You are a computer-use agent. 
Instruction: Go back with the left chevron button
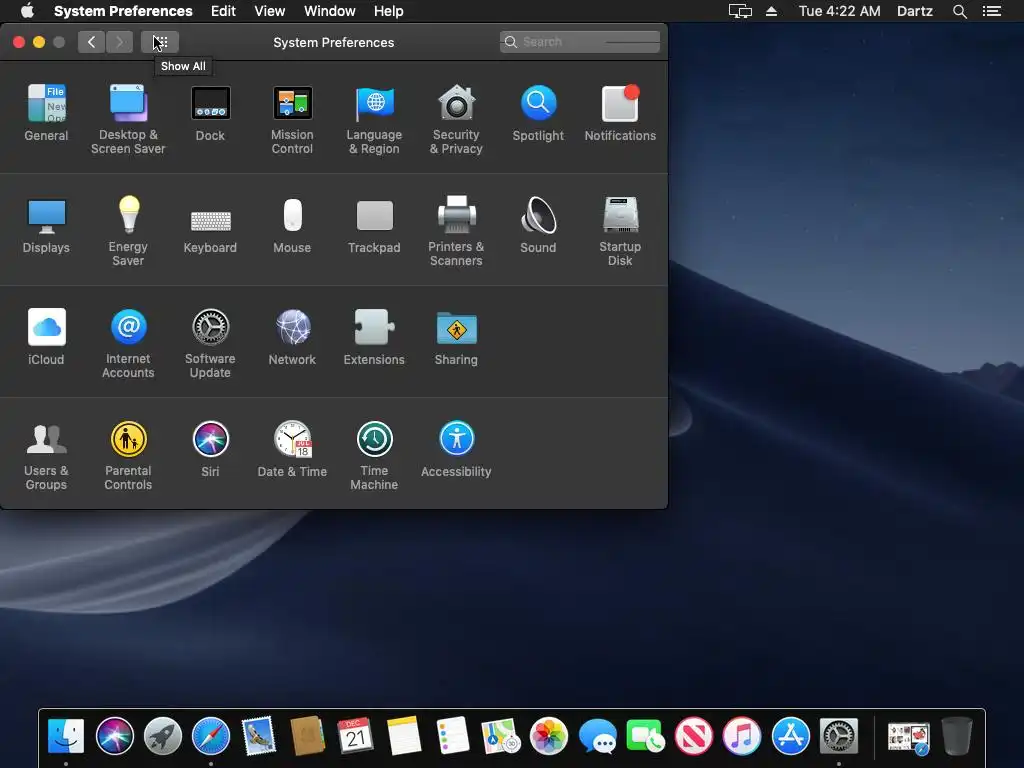tap(91, 42)
